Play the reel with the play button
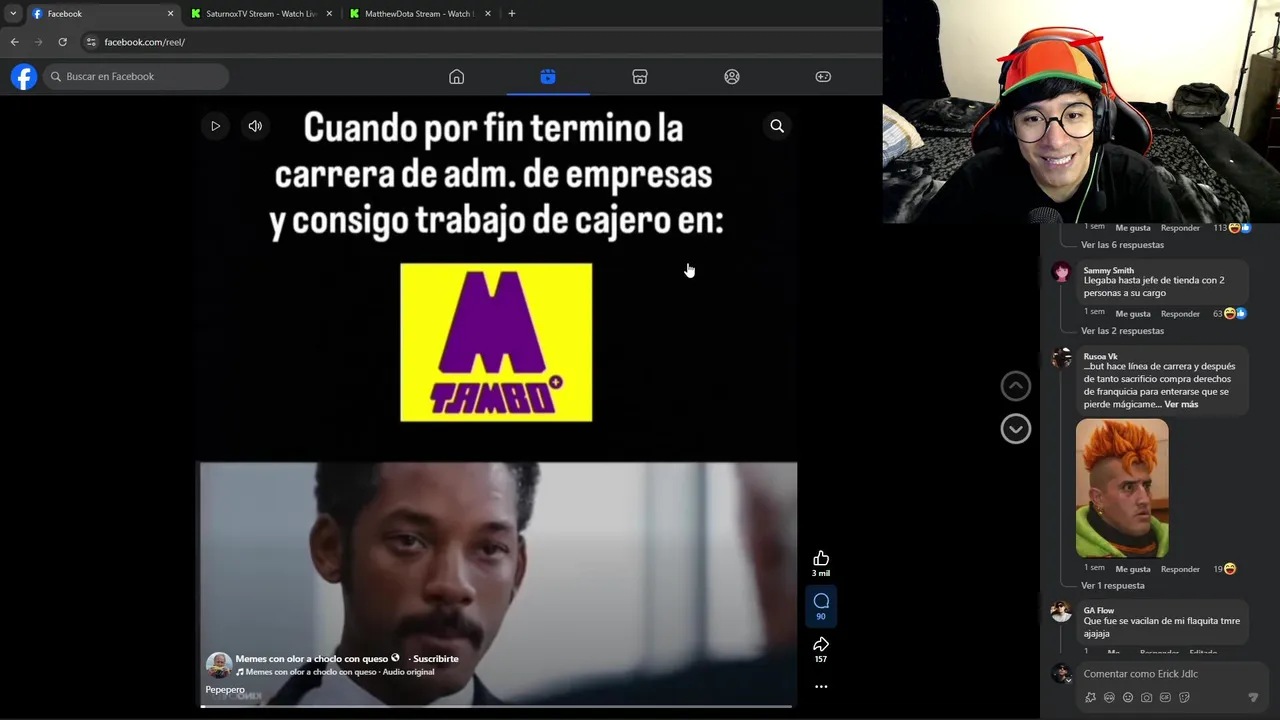Image resolution: width=1280 pixels, height=720 pixels. (x=215, y=126)
